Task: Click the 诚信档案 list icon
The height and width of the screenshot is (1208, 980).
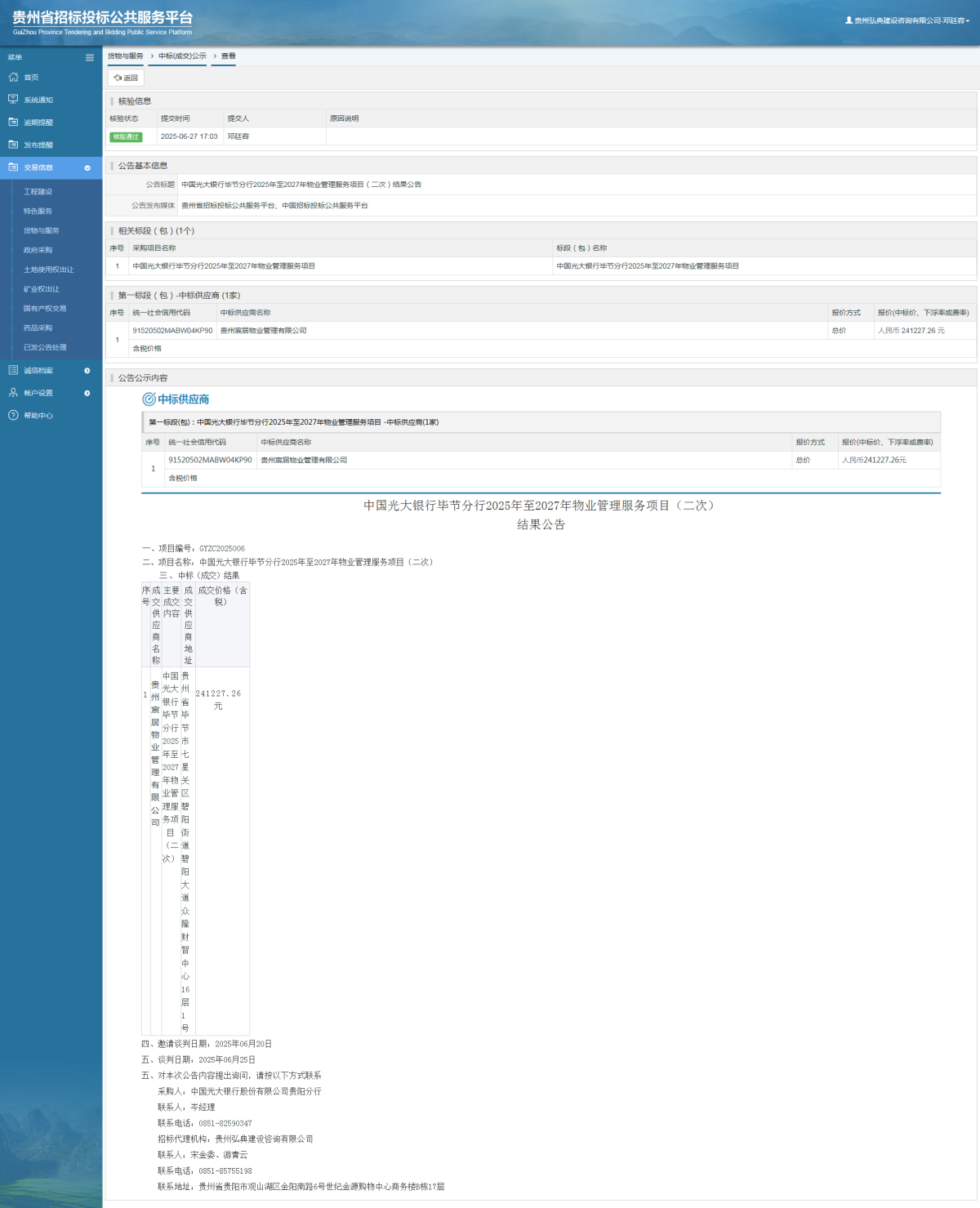Action: tap(13, 370)
